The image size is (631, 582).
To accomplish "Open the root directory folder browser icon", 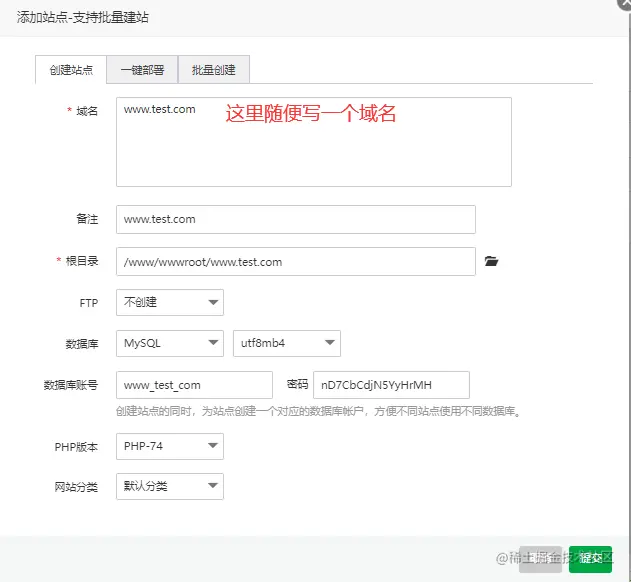I will (491, 261).
